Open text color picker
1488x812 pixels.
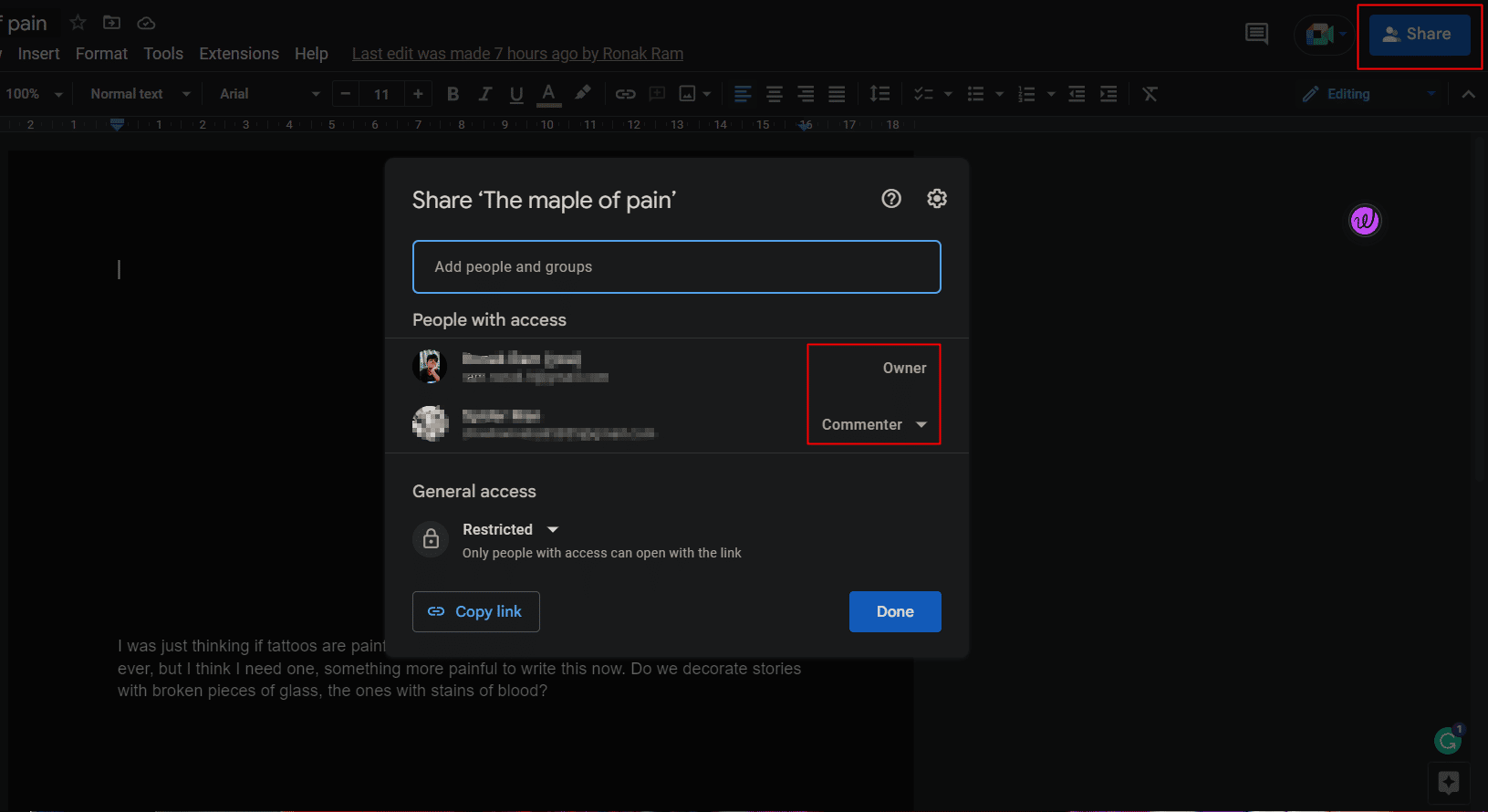click(548, 94)
